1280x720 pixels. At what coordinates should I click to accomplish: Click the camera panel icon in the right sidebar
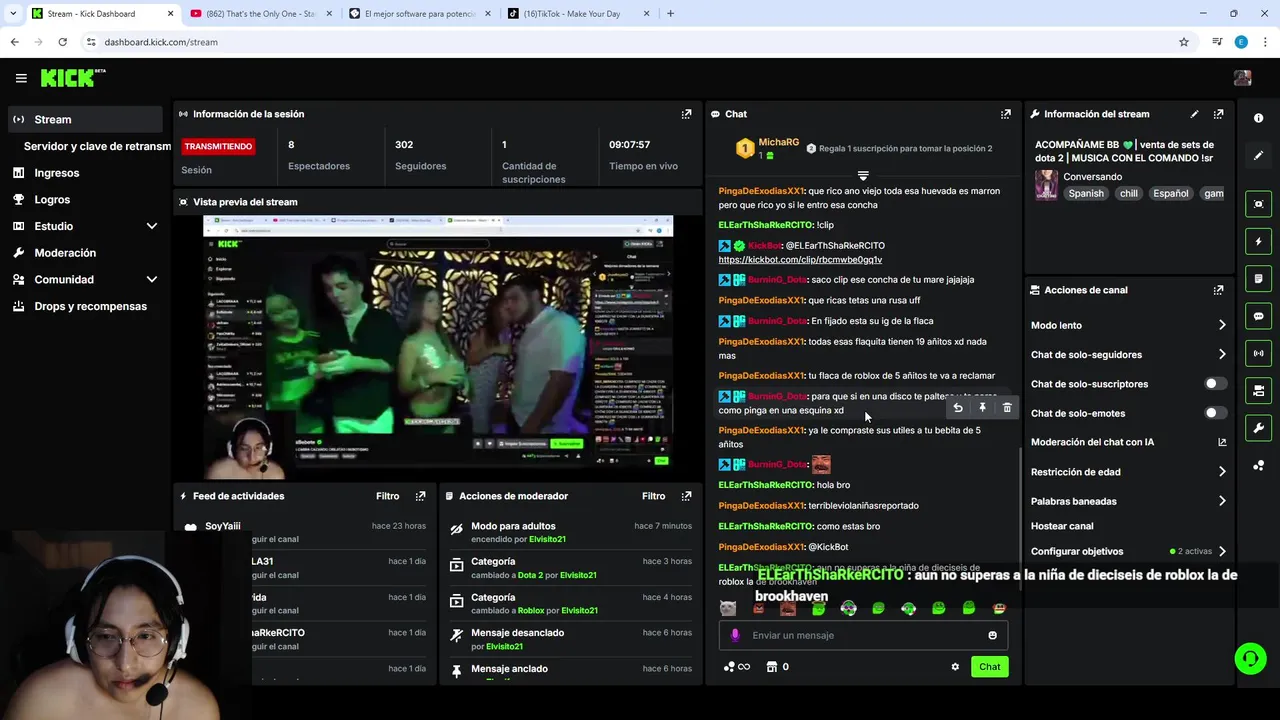(1258, 390)
